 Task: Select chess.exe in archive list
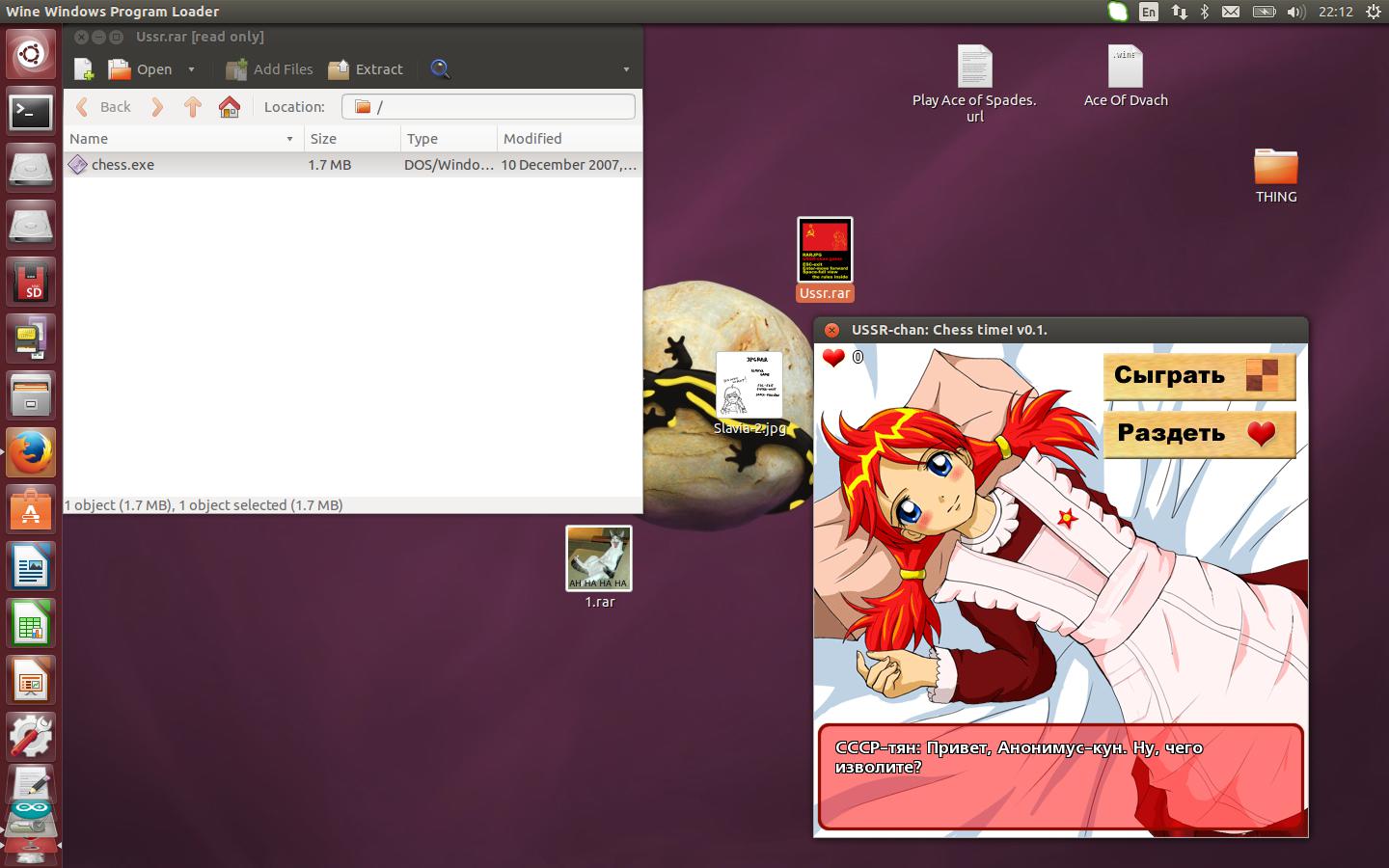coord(353,165)
